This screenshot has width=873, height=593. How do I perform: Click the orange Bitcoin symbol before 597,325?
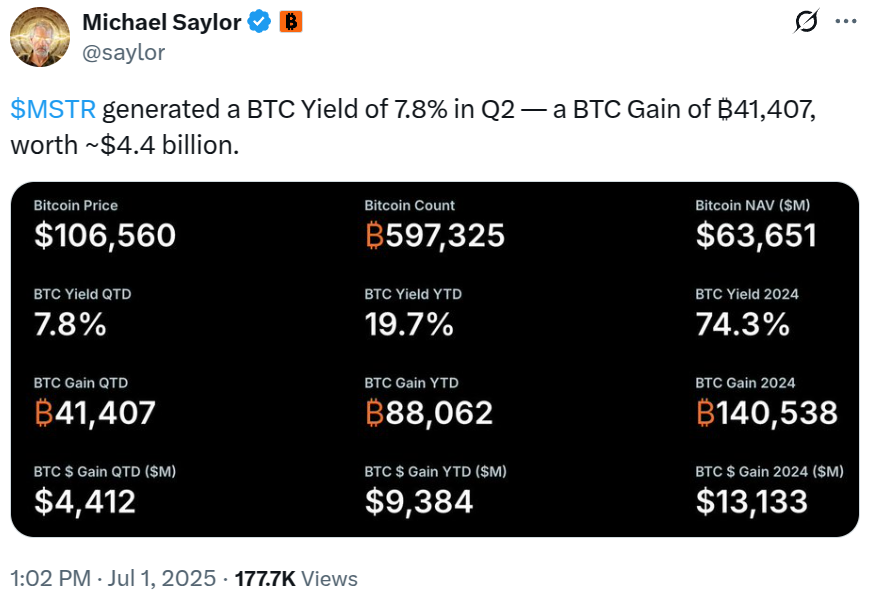[x=374, y=235]
